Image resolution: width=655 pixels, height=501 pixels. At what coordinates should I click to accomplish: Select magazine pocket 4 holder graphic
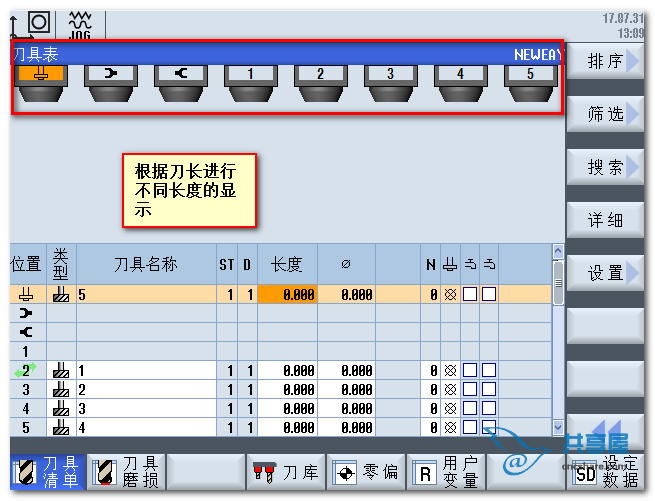461,83
